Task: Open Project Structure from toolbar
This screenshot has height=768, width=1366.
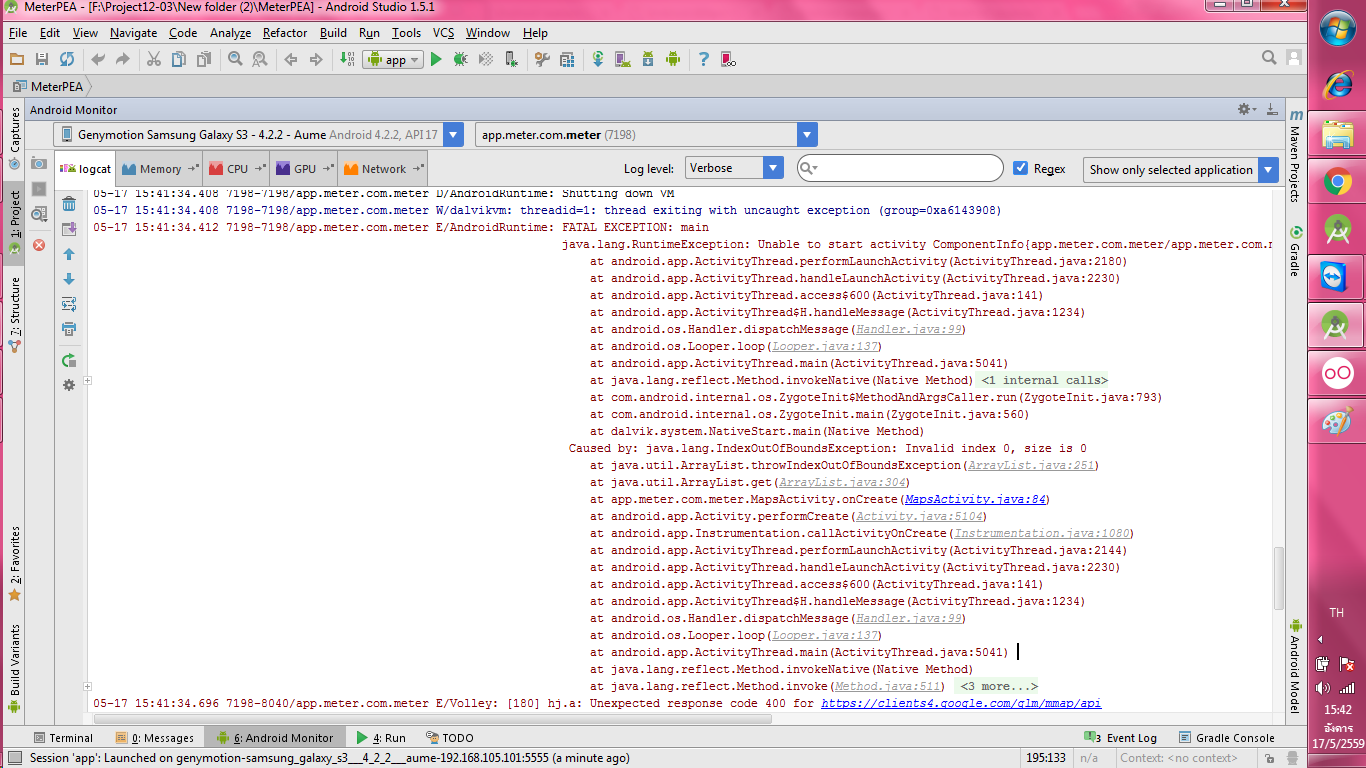Action: pos(567,60)
